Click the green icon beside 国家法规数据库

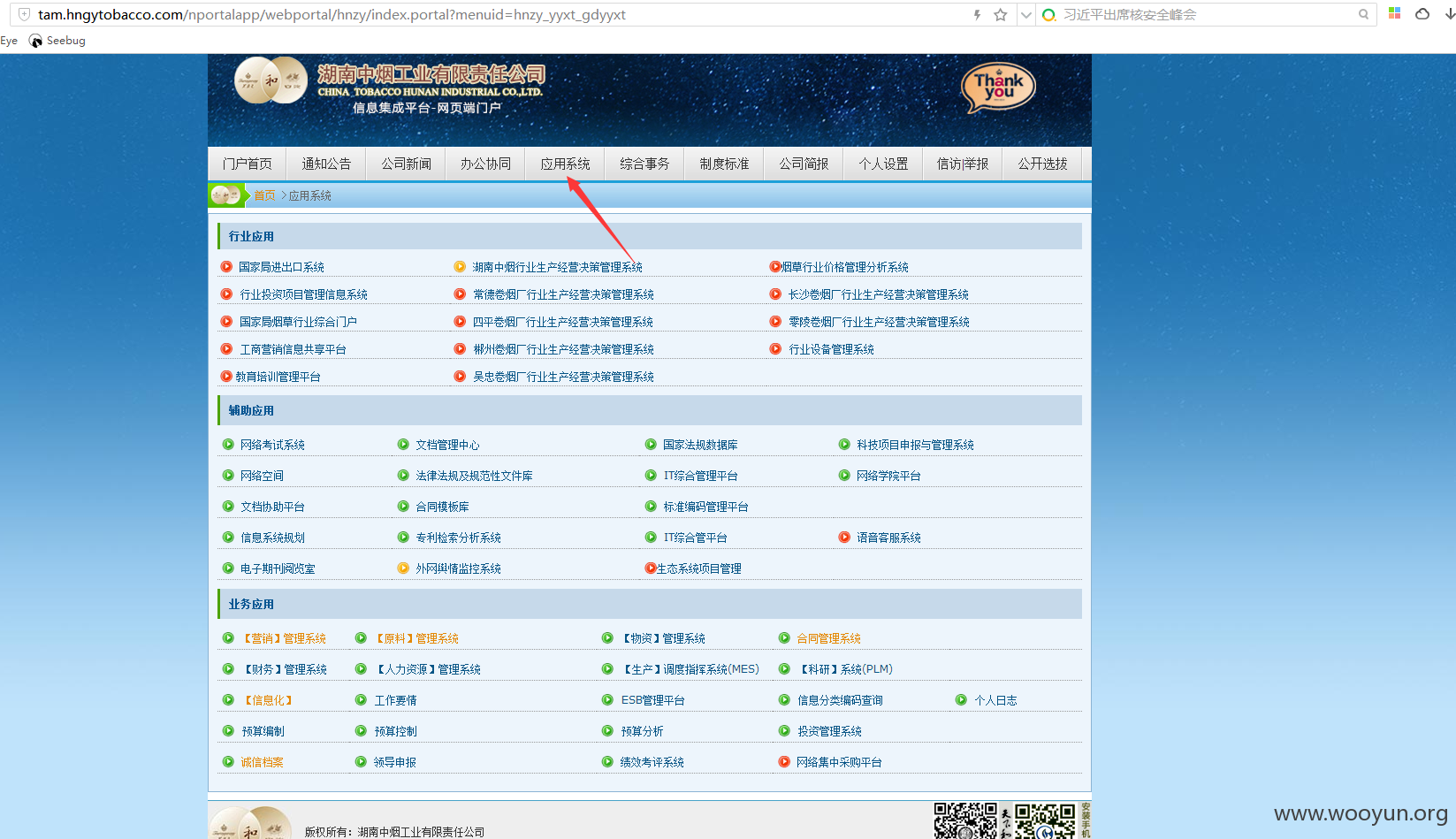tap(651, 444)
